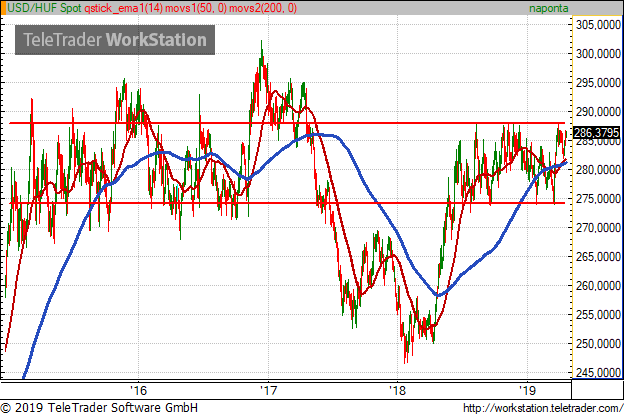Open the workstation.teletrader.com link
This screenshot has width=624, height=417.
point(543,408)
